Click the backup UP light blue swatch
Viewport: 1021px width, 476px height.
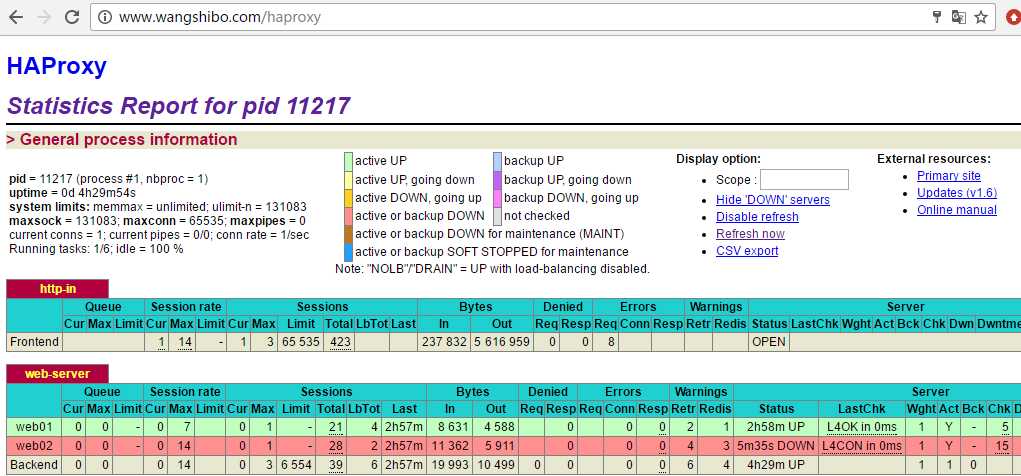click(x=497, y=161)
